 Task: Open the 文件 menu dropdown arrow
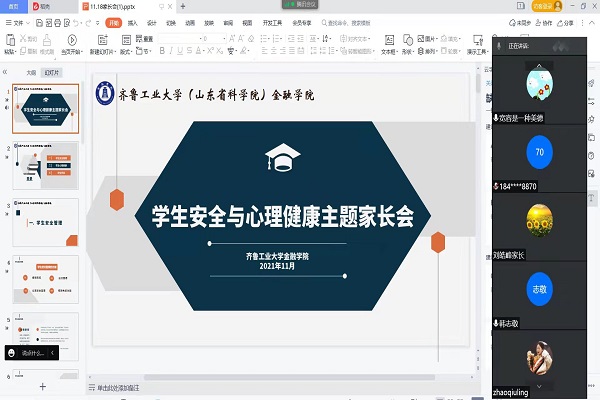tap(28, 23)
